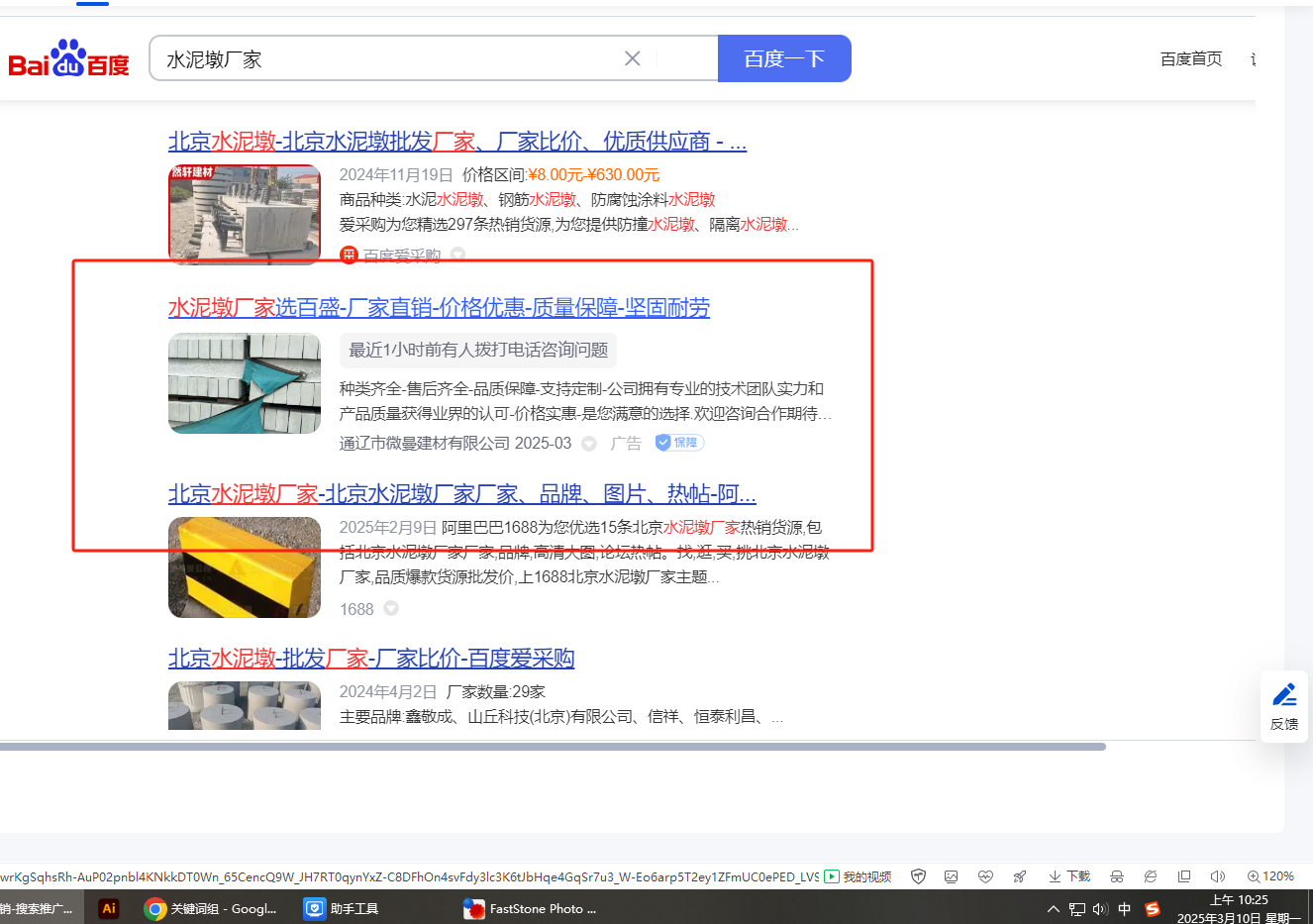The width and height of the screenshot is (1313, 924).
Task: Open the network icon in system tray
Action: [x=1077, y=909]
